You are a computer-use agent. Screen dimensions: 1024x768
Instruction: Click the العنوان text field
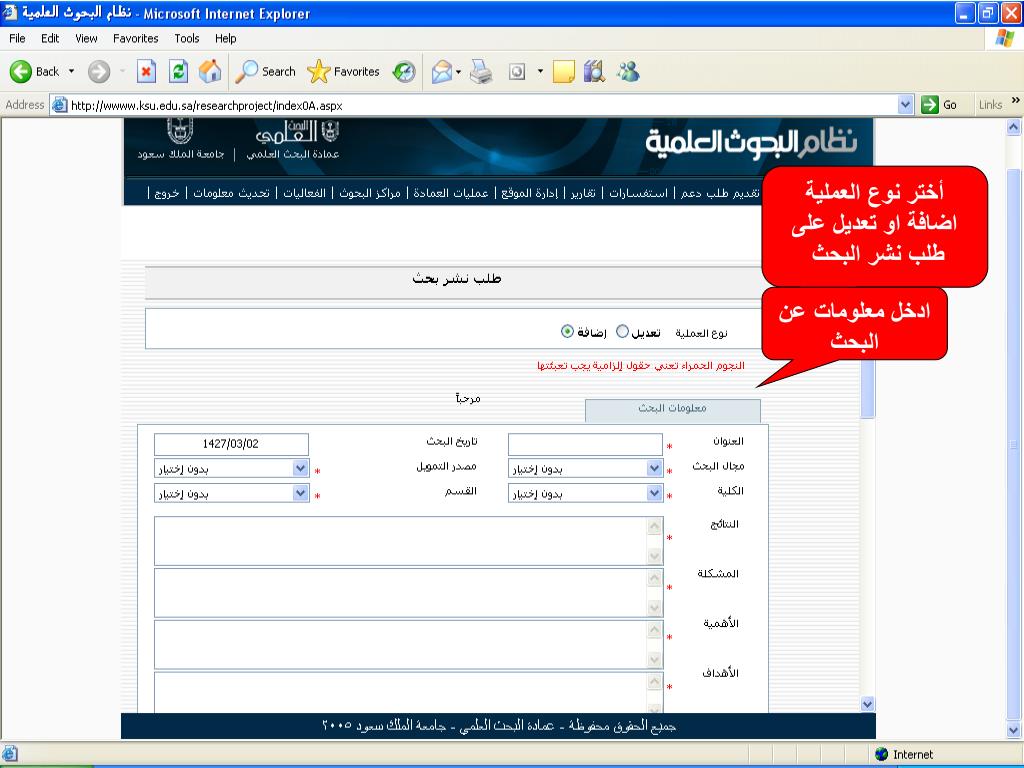click(586, 444)
